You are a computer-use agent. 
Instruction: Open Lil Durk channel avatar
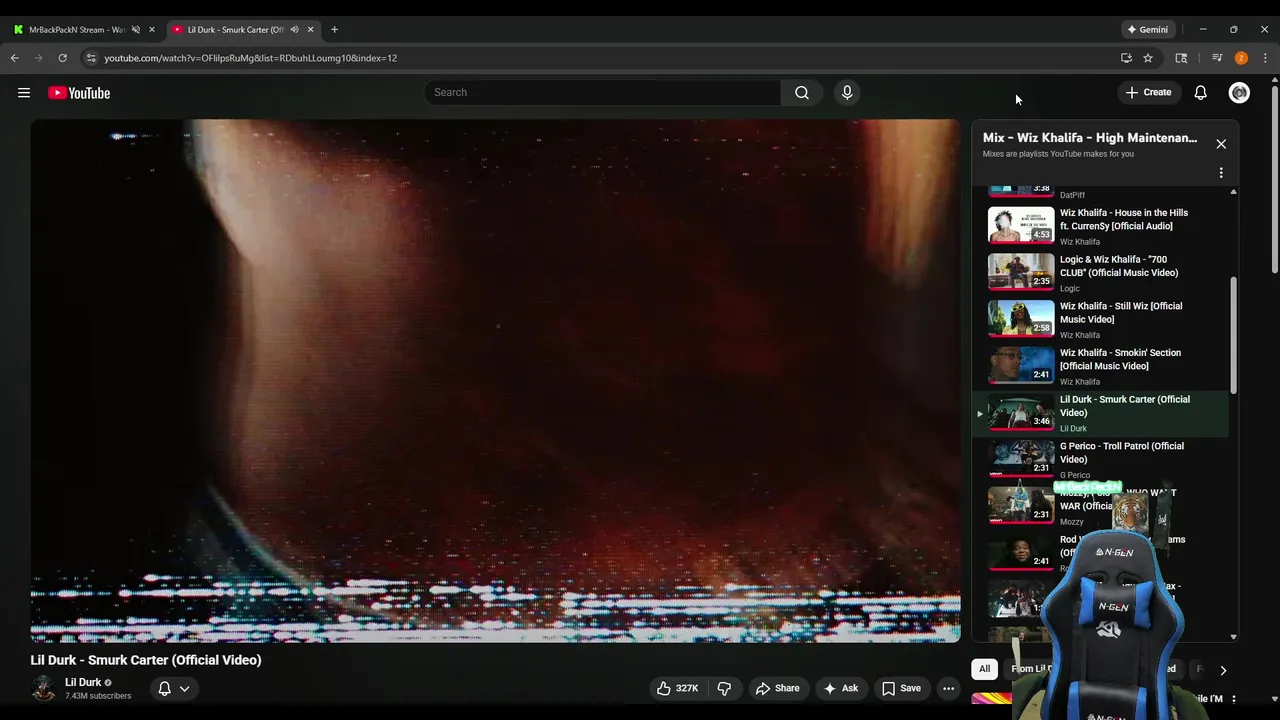(x=43, y=688)
